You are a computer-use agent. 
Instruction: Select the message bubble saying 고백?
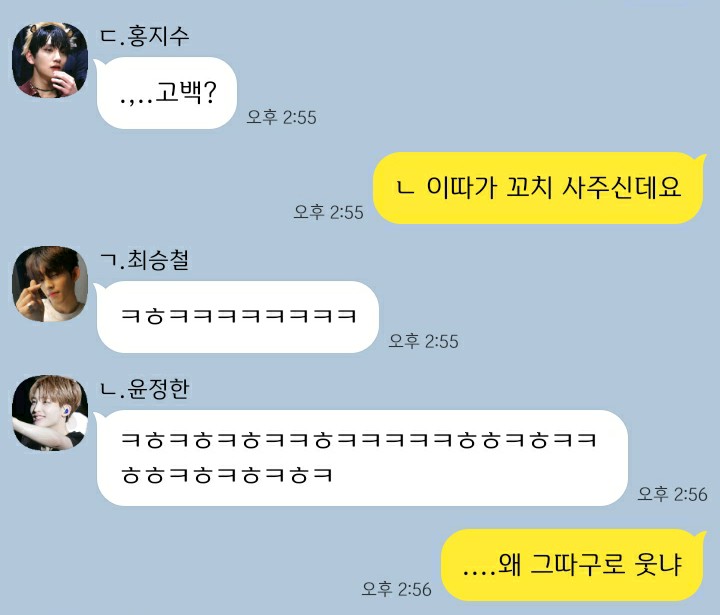(x=167, y=93)
